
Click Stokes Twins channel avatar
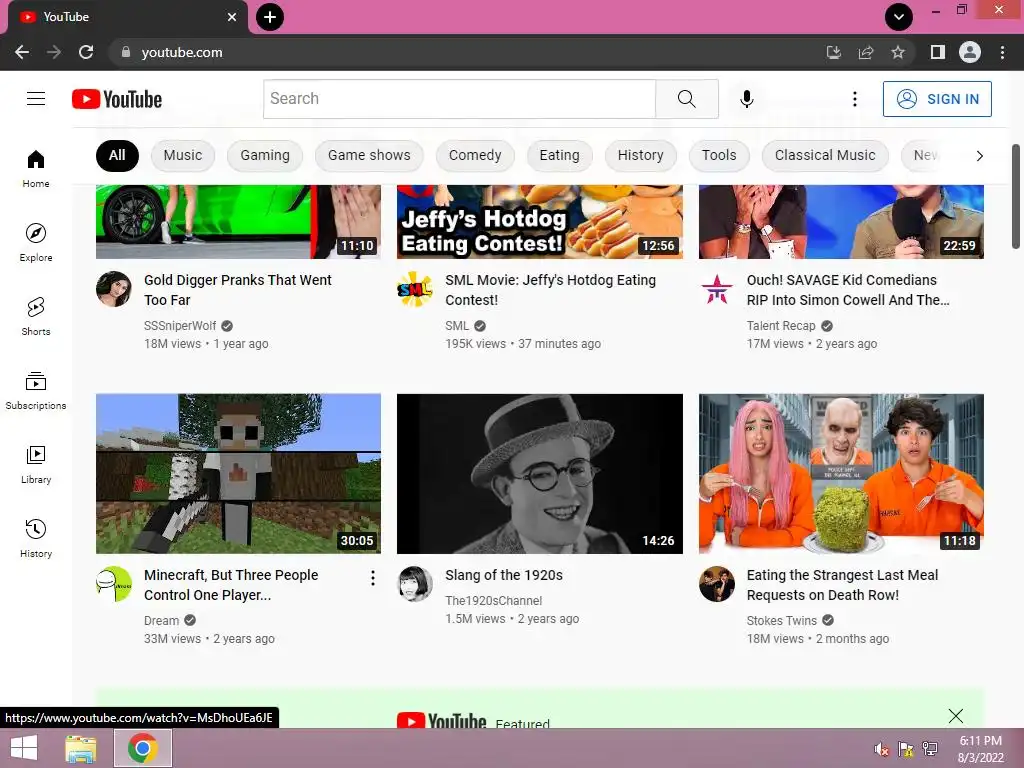click(x=716, y=584)
